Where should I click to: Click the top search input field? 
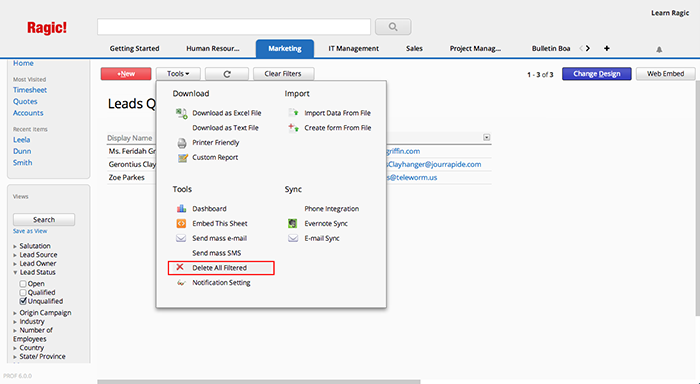[234, 27]
